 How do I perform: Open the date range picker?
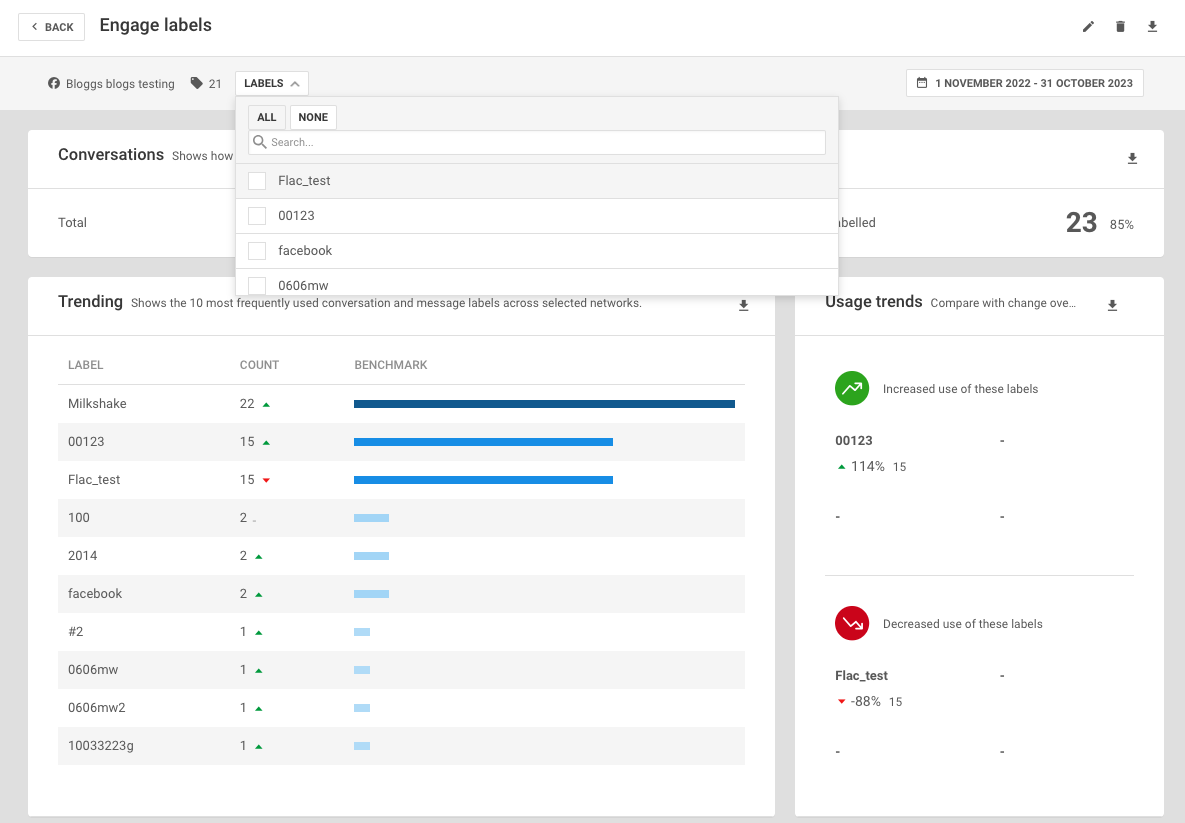coord(1024,83)
